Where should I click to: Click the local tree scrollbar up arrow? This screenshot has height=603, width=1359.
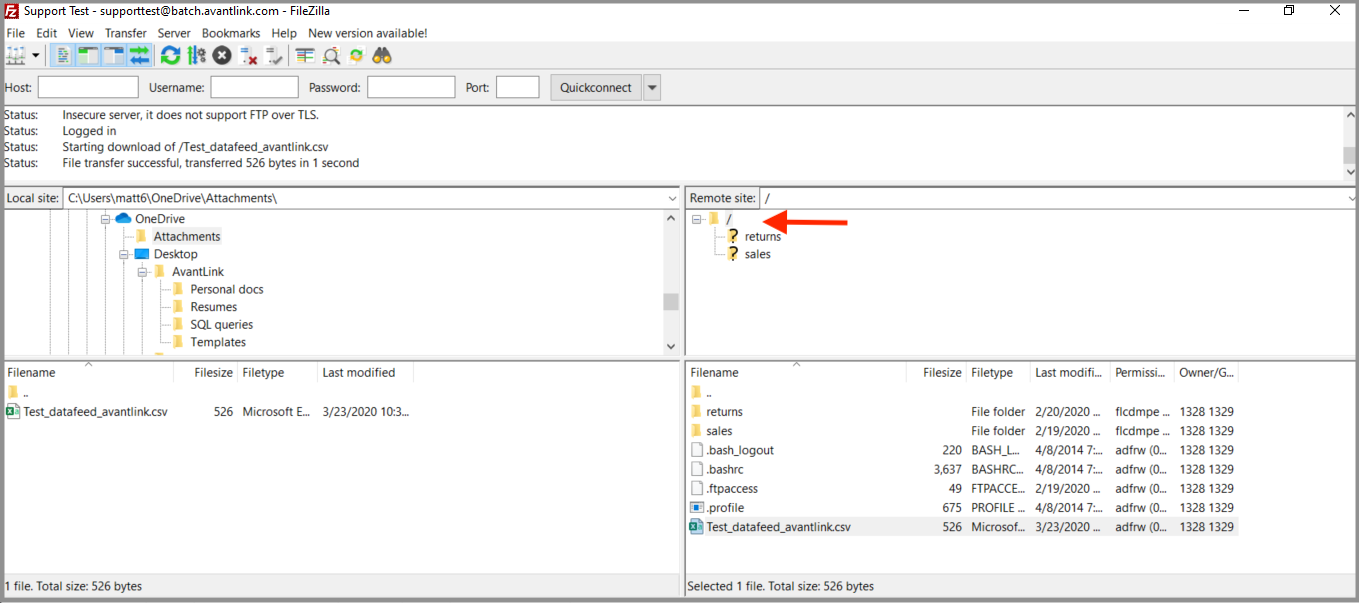tap(671, 218)
